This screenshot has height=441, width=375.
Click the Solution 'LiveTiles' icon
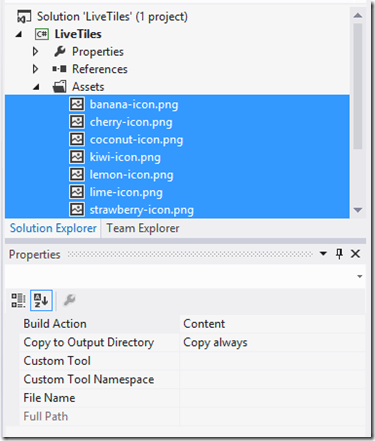[x=24, y=17]
